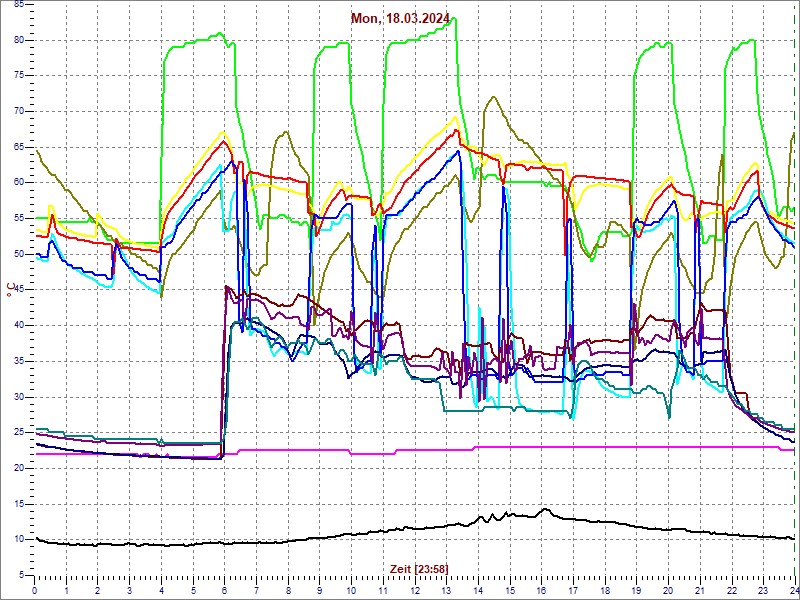Click the 55 label on the temperature axis
This screenshot has height=600, width=800.
[x=17, y=218]
